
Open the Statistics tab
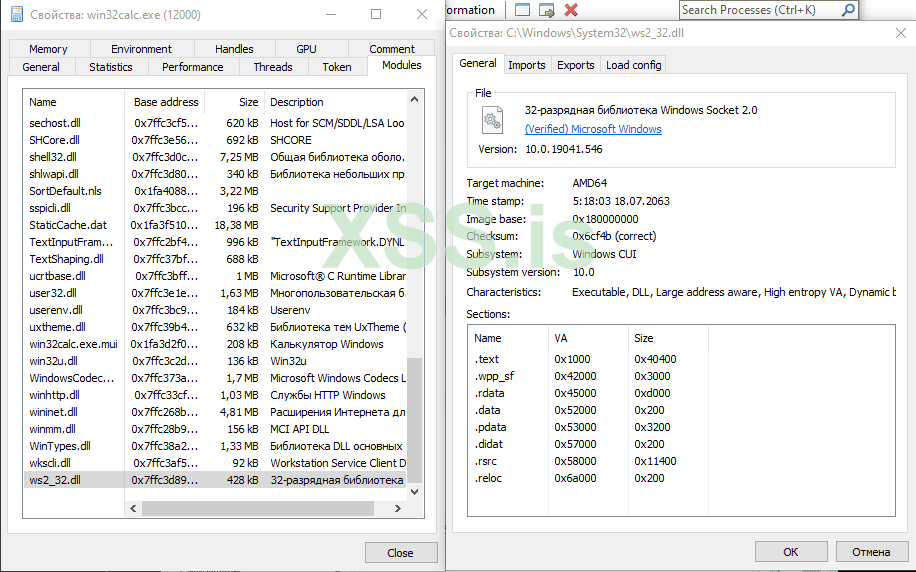[111, 67]
